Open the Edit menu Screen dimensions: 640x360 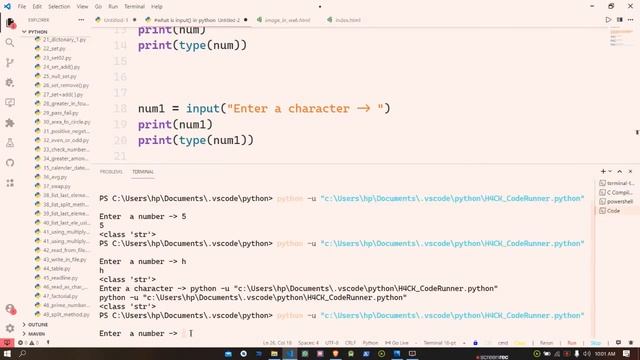(37, 7)
